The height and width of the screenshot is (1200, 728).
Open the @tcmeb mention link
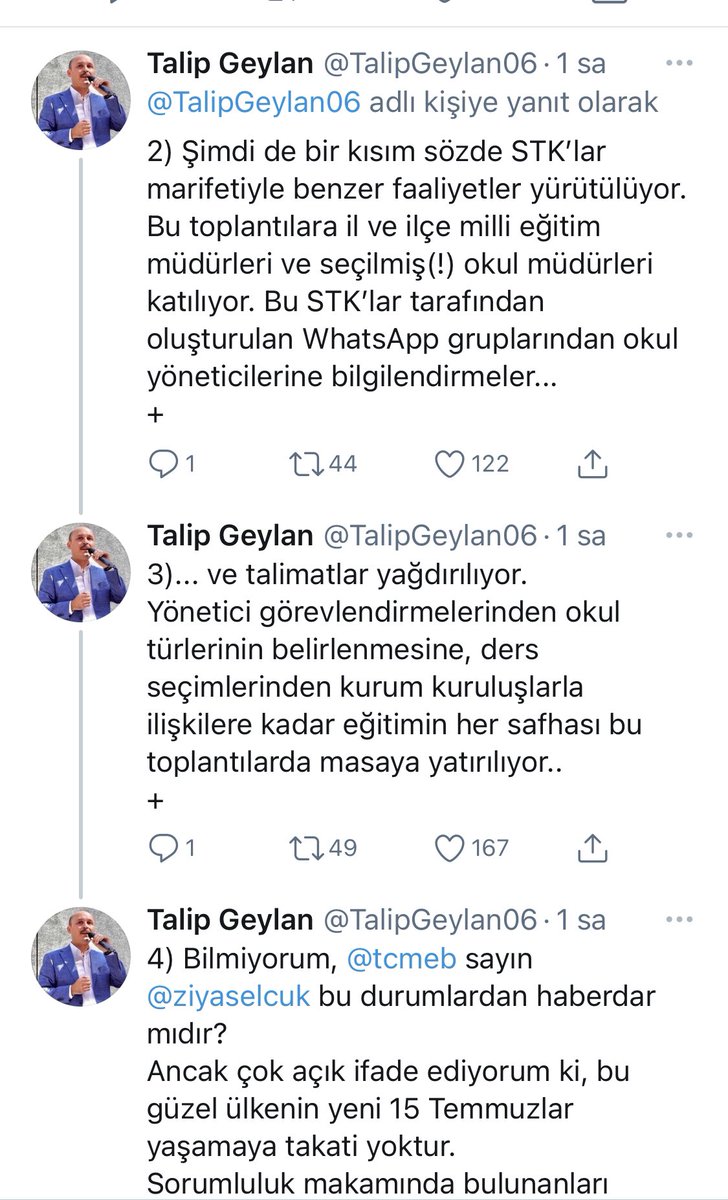click(401, 959)
